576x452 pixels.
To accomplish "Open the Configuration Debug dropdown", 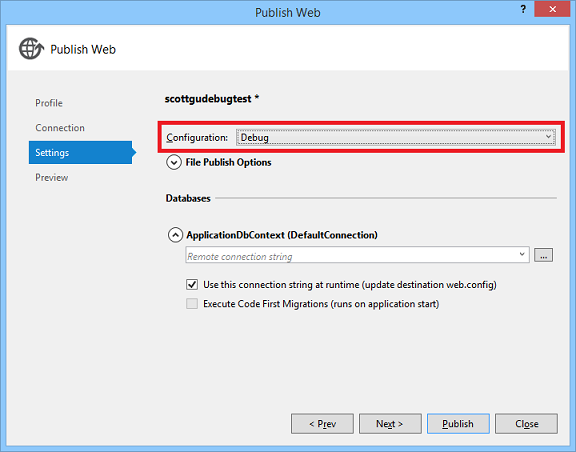I will pos(396,137).
